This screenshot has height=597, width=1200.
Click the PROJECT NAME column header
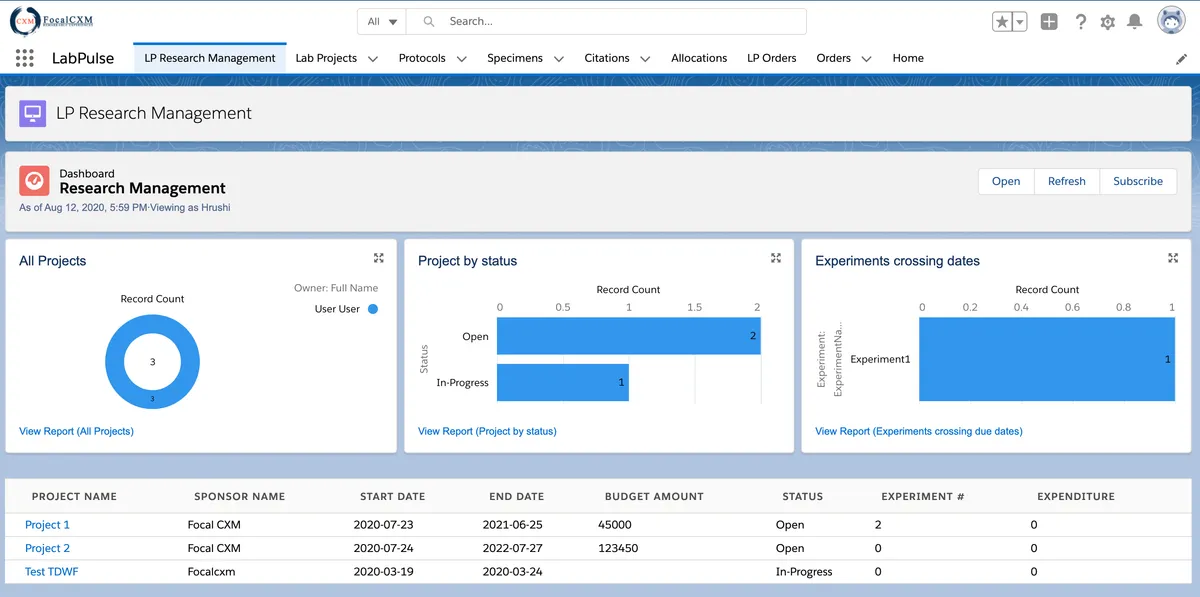tap(74, 496)
